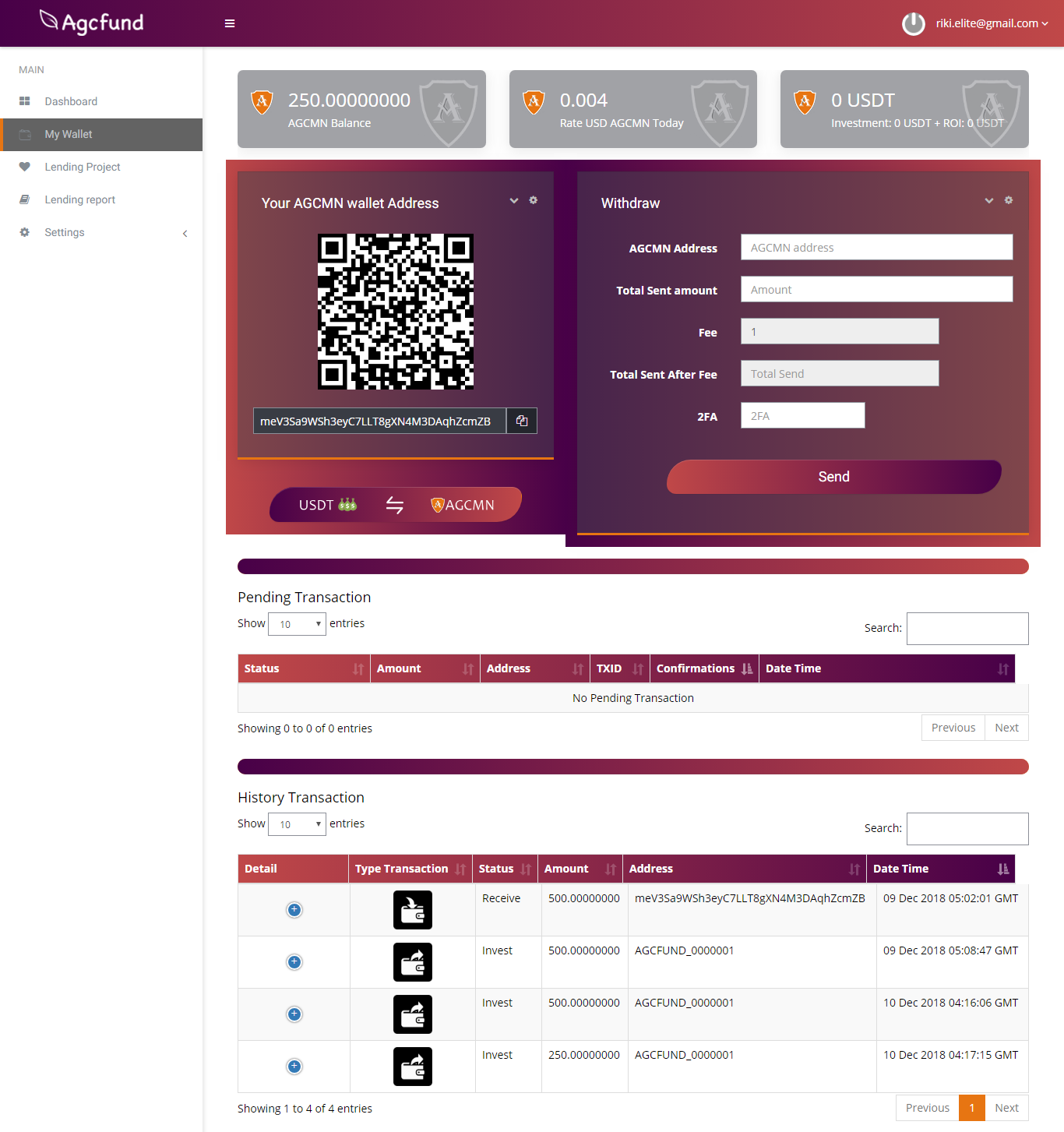Click the Fee field
The image size is (1064, 1132).
point(840,331)
